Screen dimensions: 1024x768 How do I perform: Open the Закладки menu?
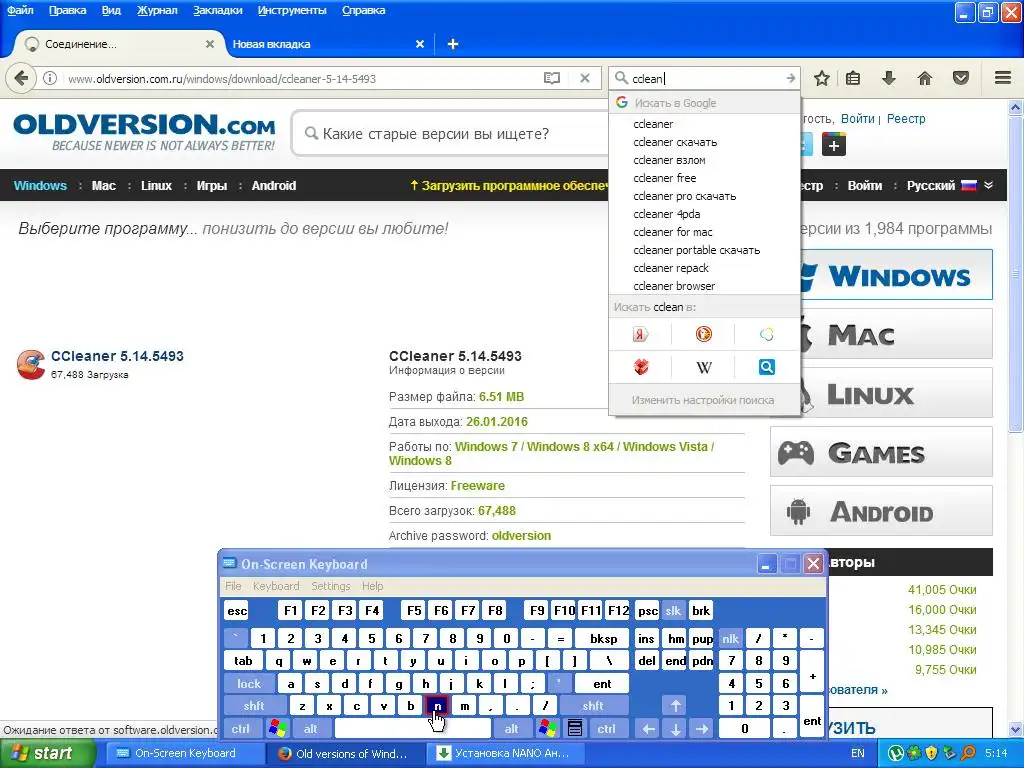point(217,10)
